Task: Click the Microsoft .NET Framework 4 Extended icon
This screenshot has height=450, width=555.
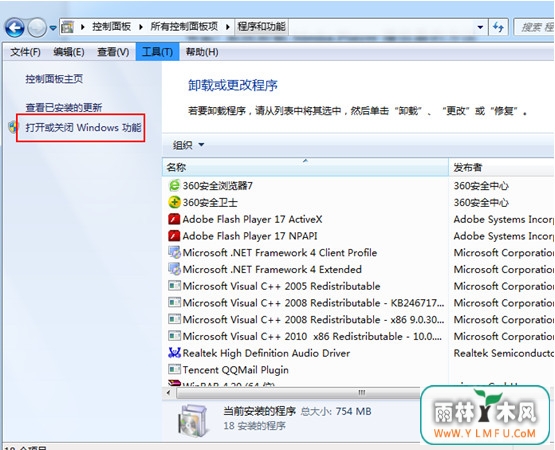Action: (x=174, y=269)
